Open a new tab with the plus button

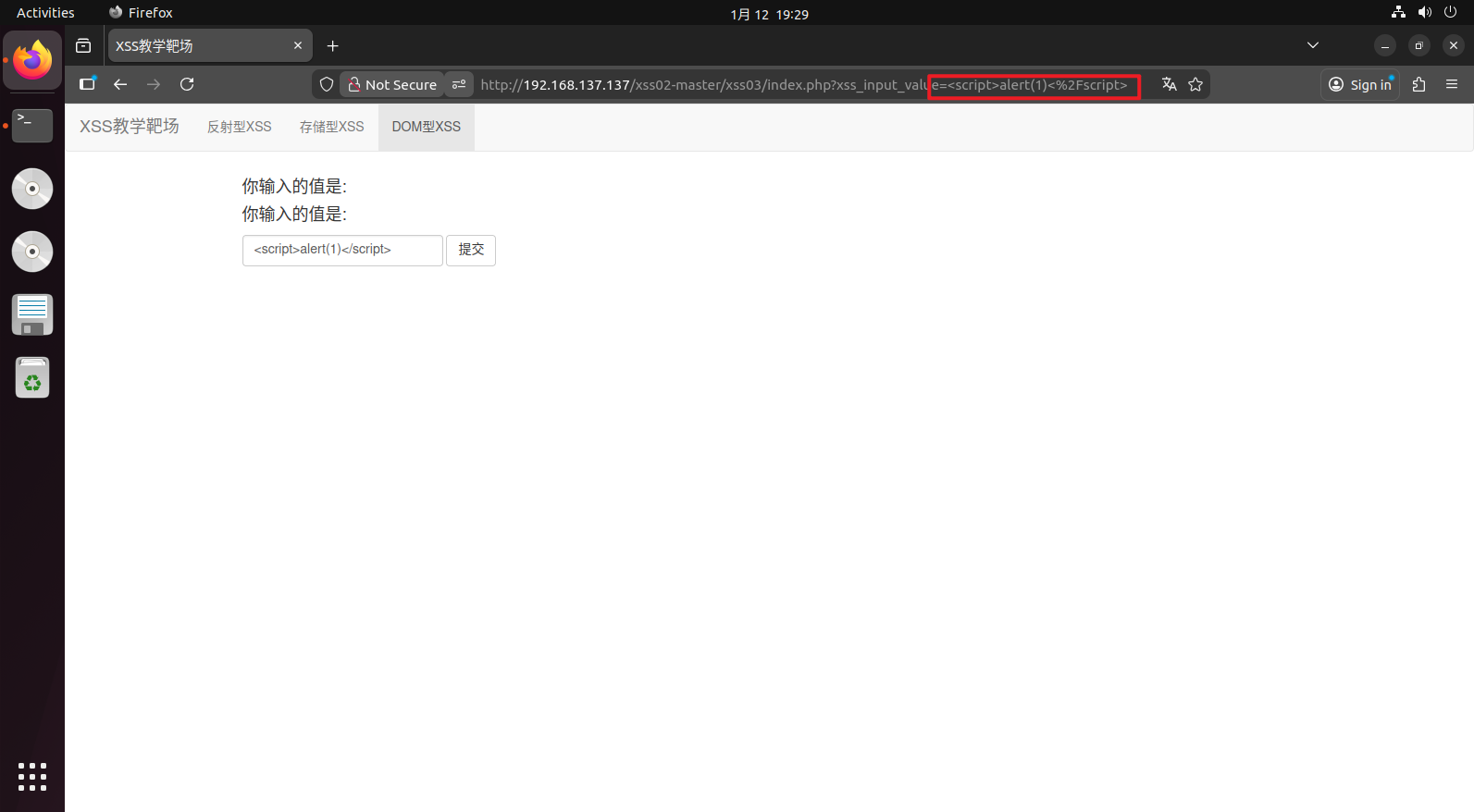coord(333,45)
